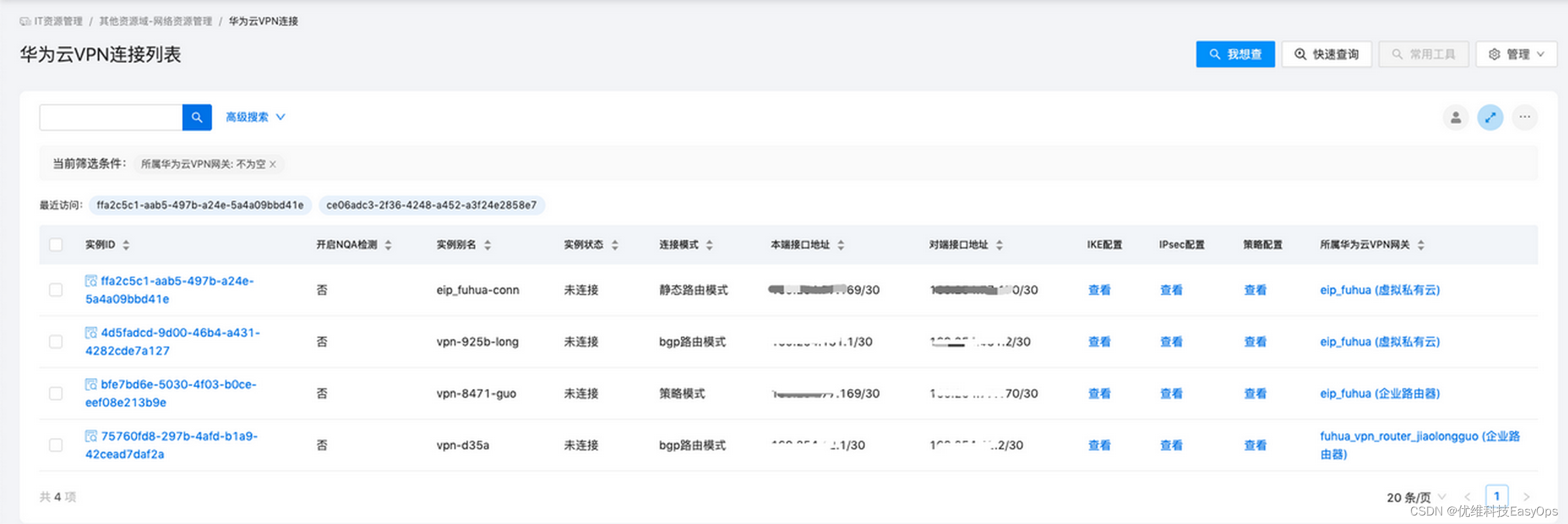The width and height of the screenshot is (1568, 524).
Task: View IPsec配置 for vpn-925b-long row
Action: coord(1172,342)
